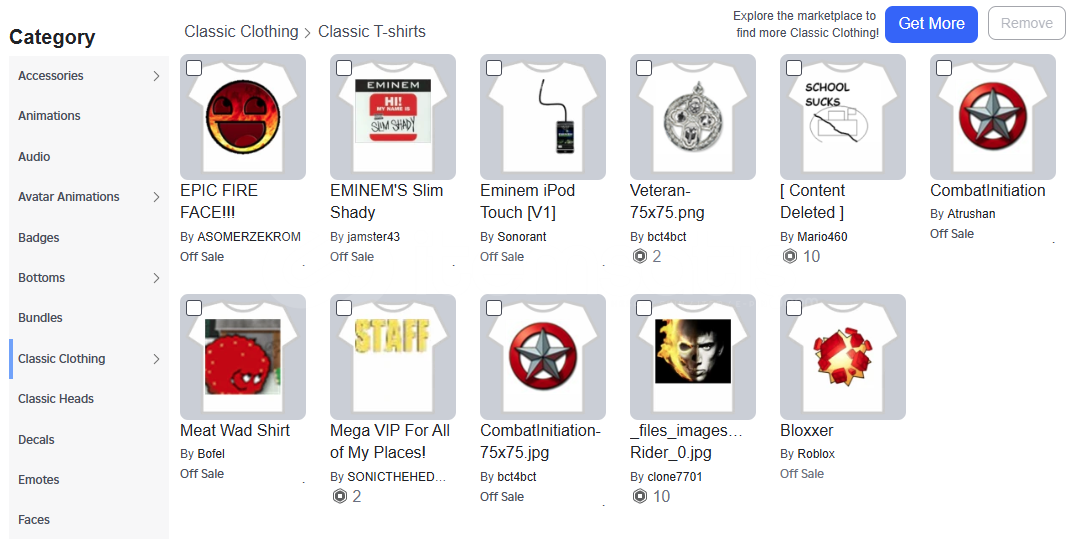Open the Badges category

pyautogui.click(x=39, y=238)
